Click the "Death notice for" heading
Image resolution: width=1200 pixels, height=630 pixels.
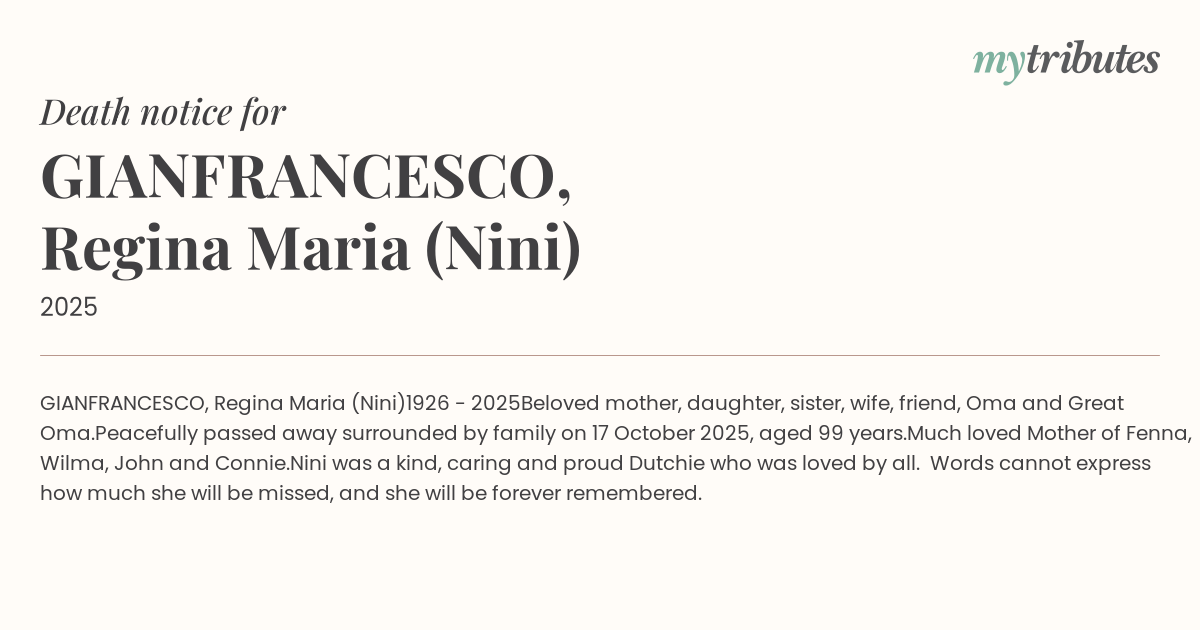(163, 112)
